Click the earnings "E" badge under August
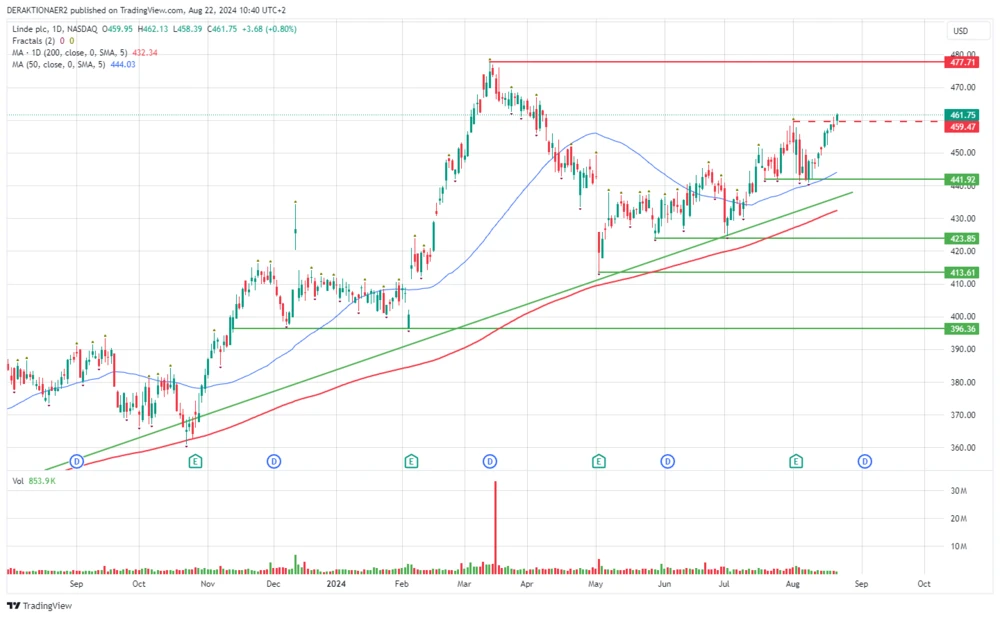The width and height of the screenshot is (1000, 618). click(x=795, y=461)
